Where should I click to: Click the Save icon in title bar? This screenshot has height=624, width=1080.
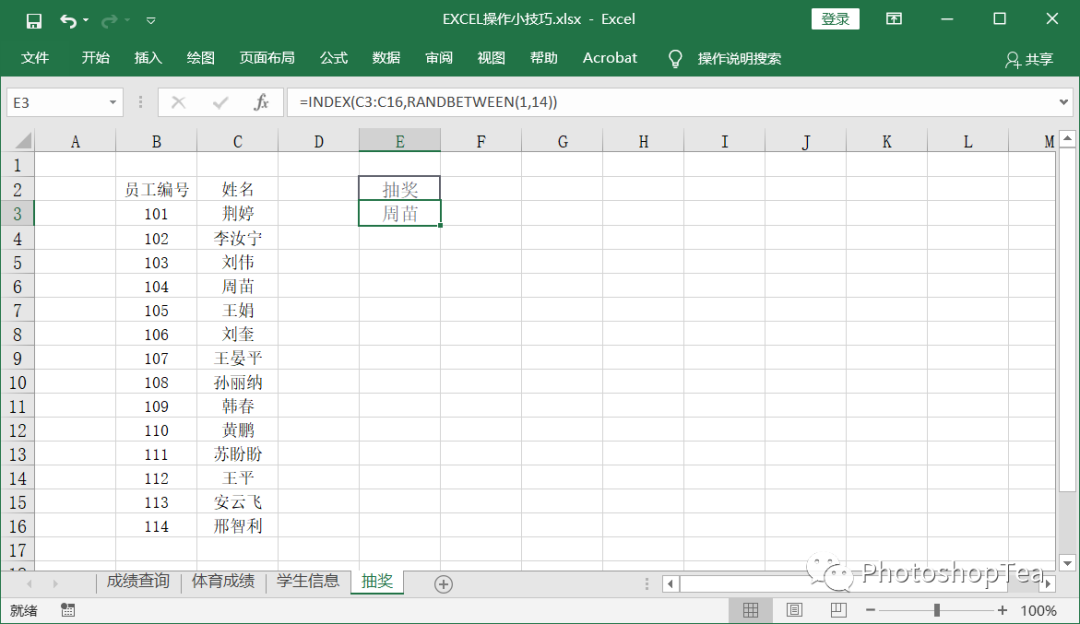coord(33,21)
